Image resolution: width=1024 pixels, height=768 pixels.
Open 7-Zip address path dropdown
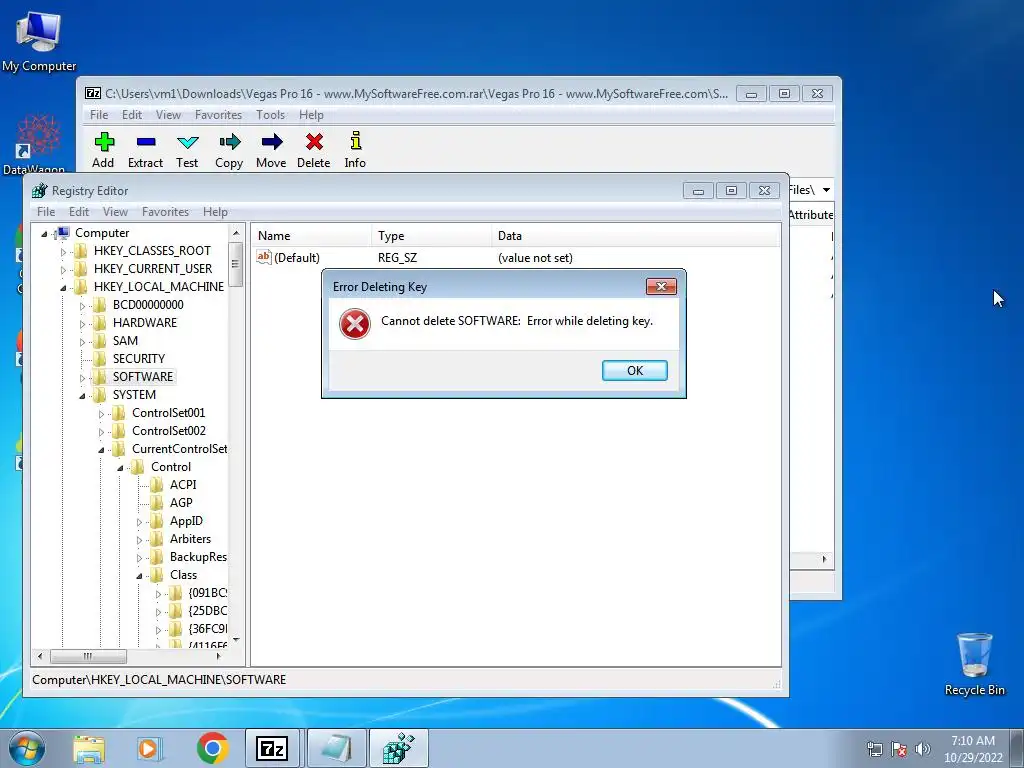[826, 190]
